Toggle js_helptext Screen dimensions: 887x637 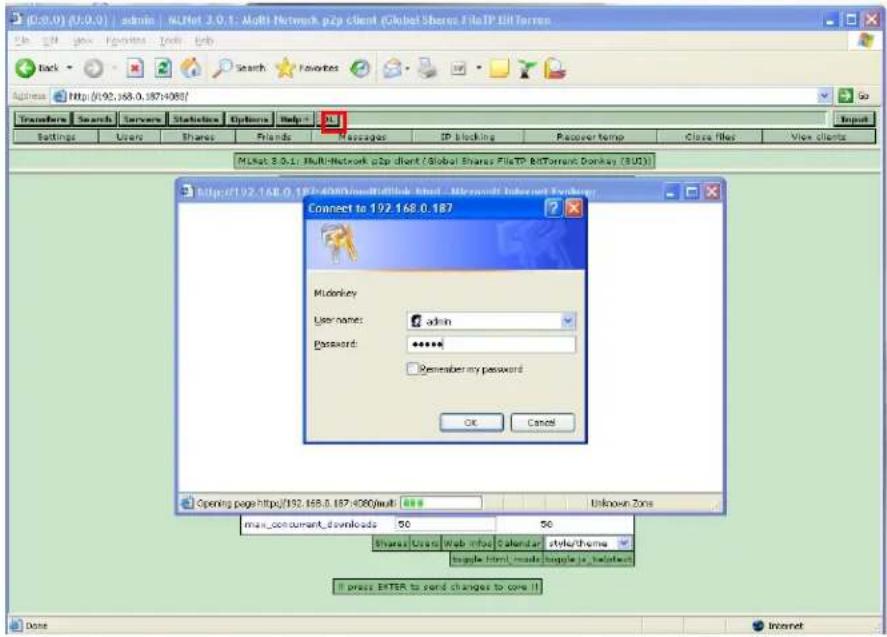(588, 559)
